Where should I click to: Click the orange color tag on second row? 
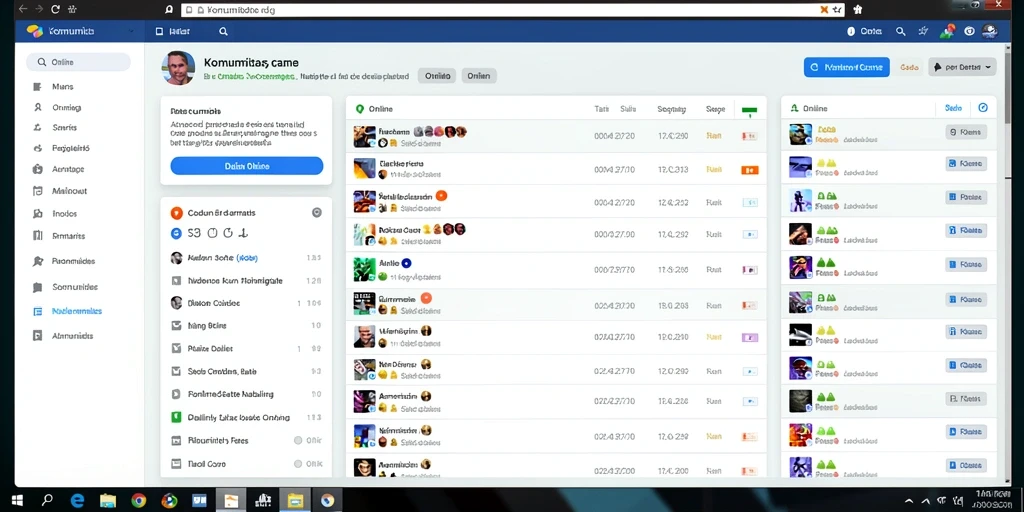(x=749, y=170)
